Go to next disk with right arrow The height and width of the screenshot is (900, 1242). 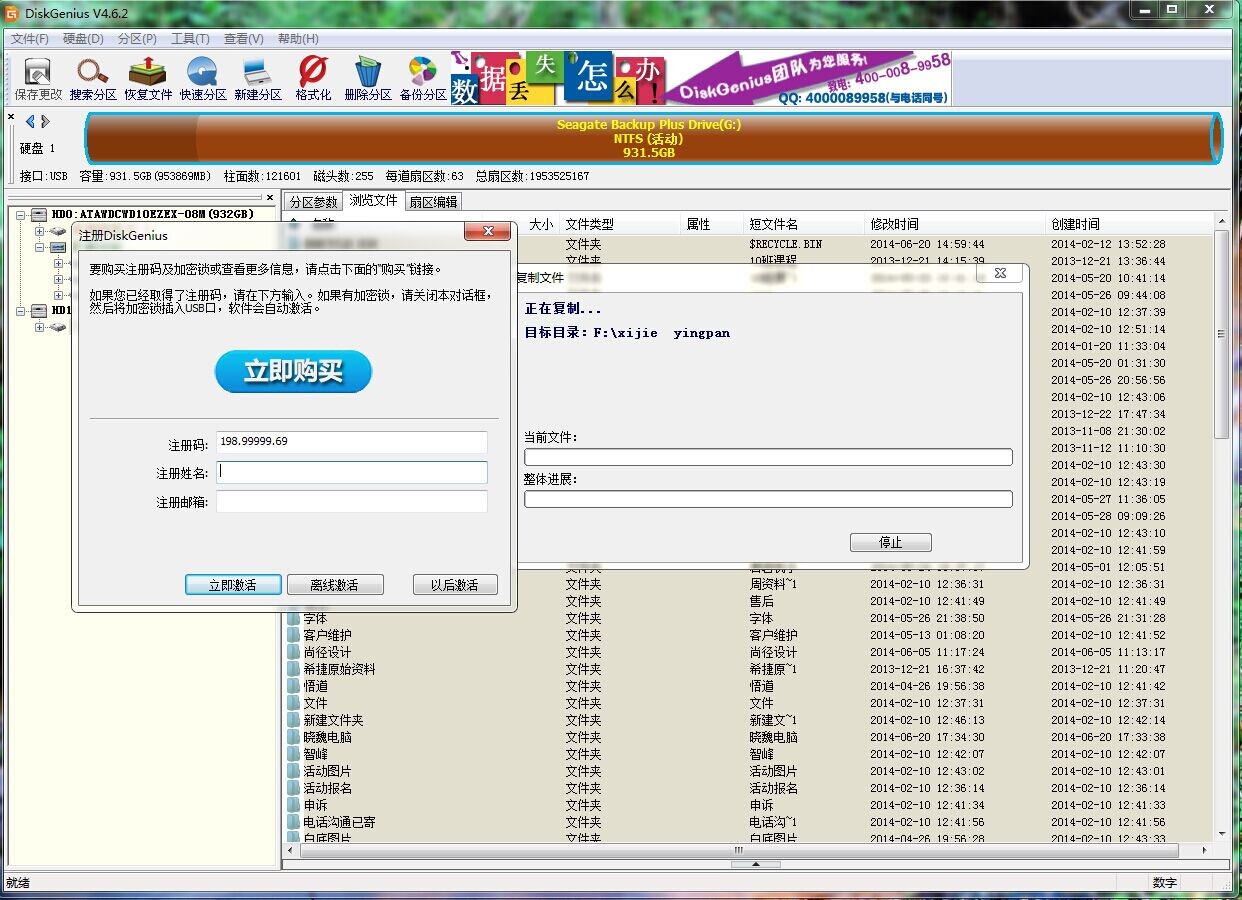point(45,122)
